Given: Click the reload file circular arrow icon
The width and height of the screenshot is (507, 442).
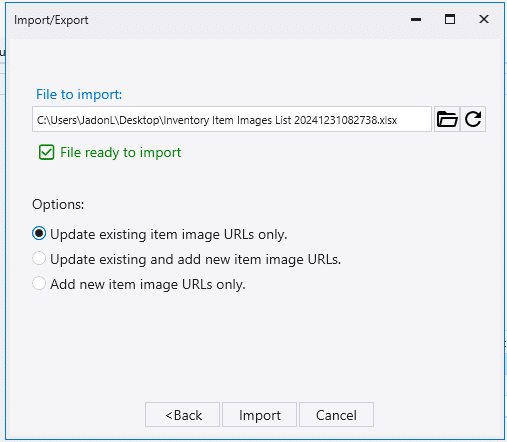Looking at the screenshot, I should [473, 119].
